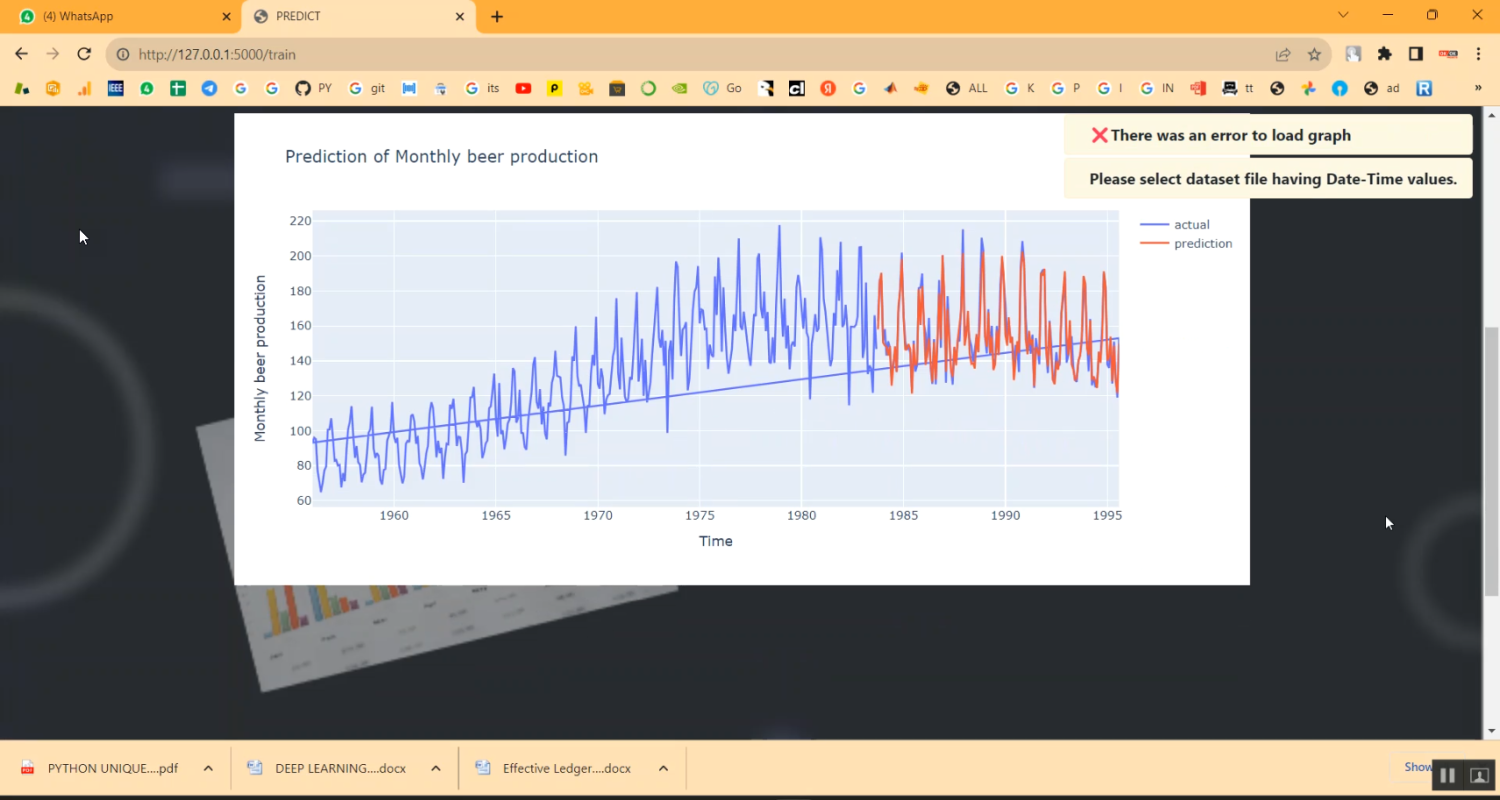Open the PYTHON UNIQUE pdf download
This screenshot has width=1500, height=800.
click(x=110, y=768)
